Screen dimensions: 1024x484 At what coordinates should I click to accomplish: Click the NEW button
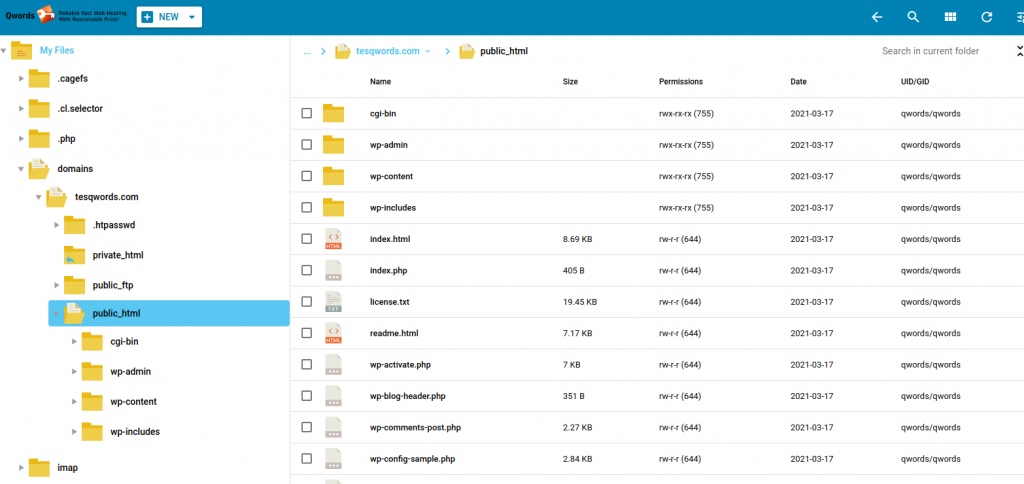click(x=169, y=17)
